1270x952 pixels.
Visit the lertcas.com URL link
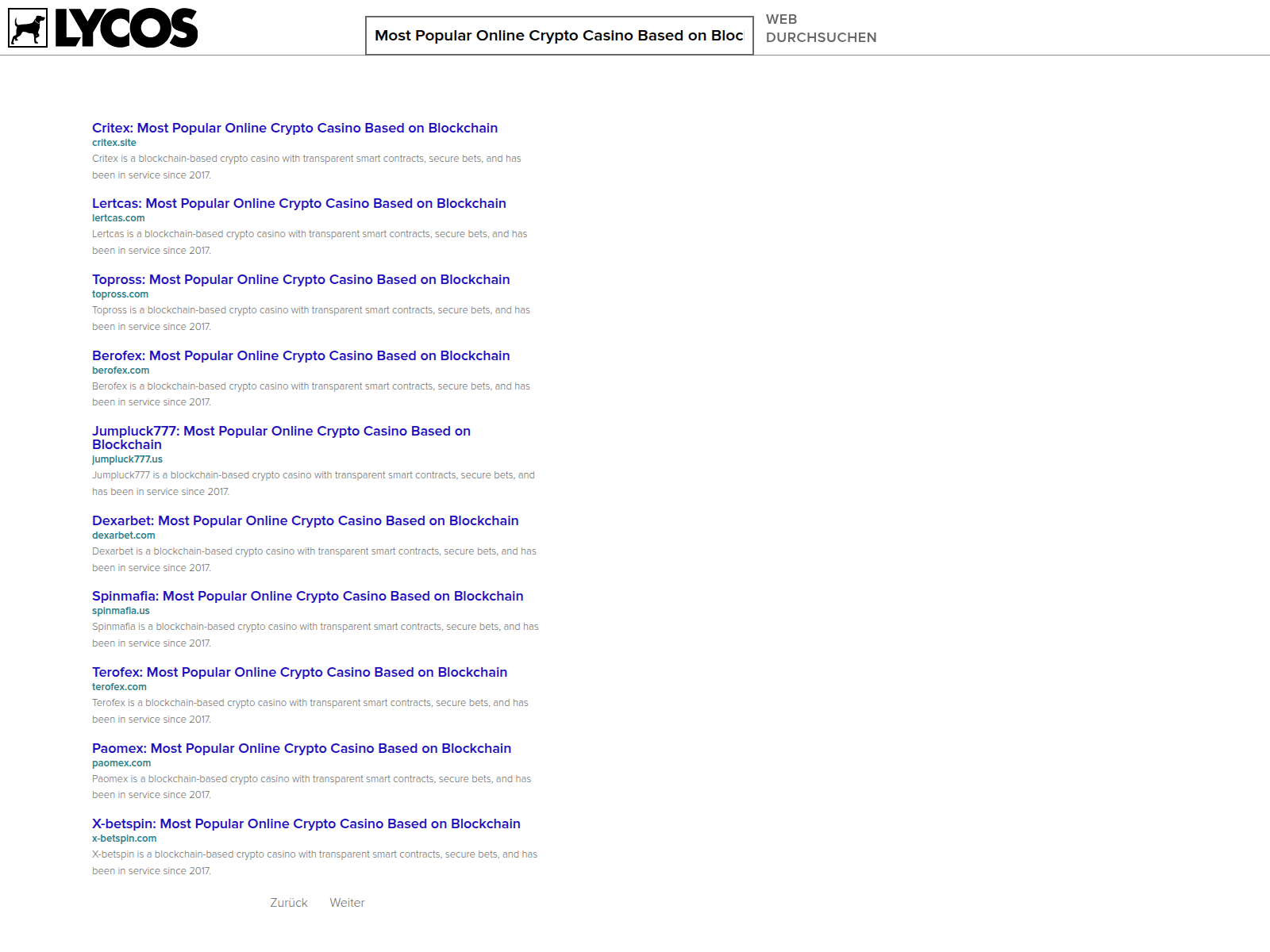[x=118, y=218]
